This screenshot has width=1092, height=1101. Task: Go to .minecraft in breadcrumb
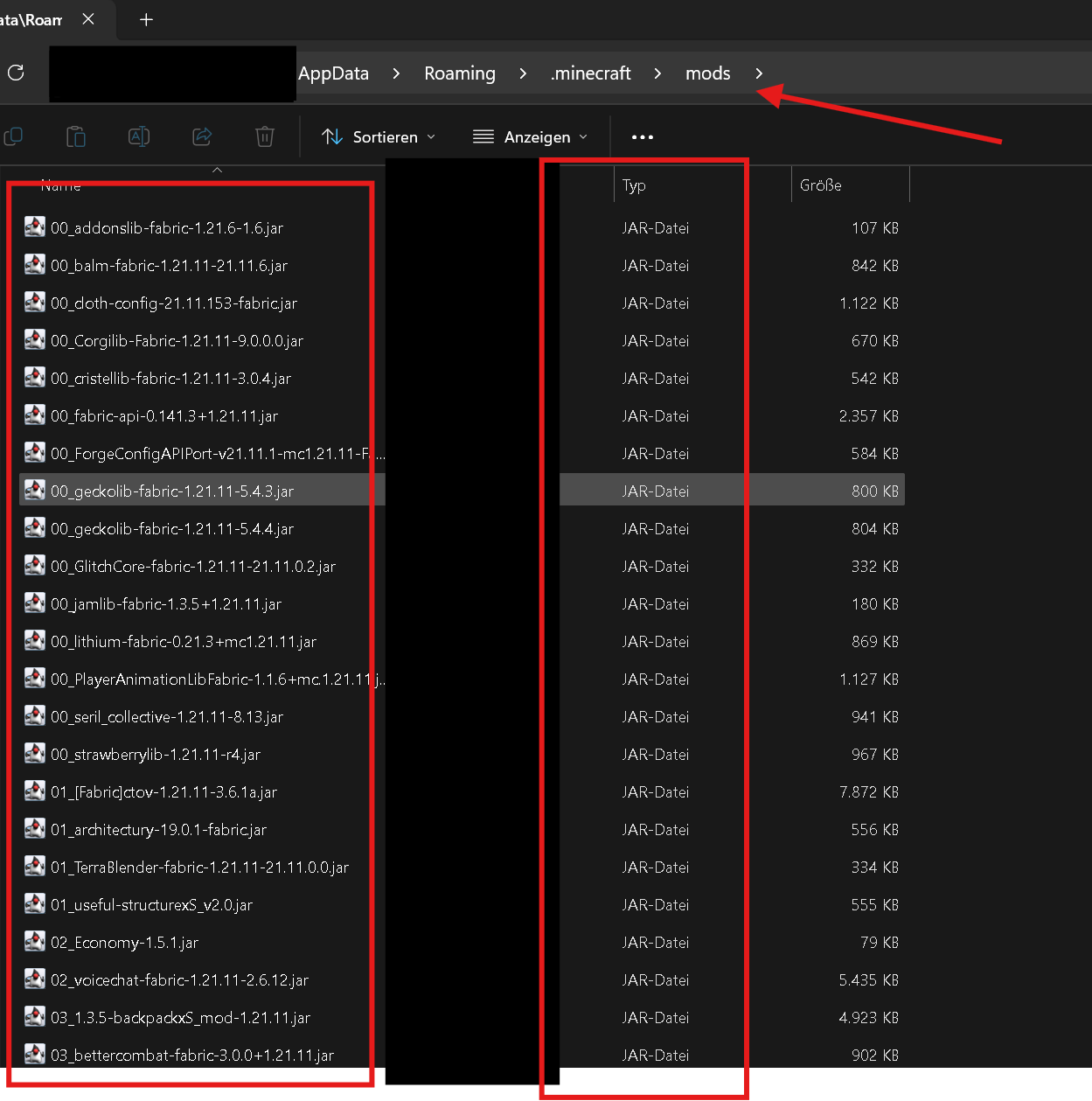pyautogui.click(x=591, y=73)
